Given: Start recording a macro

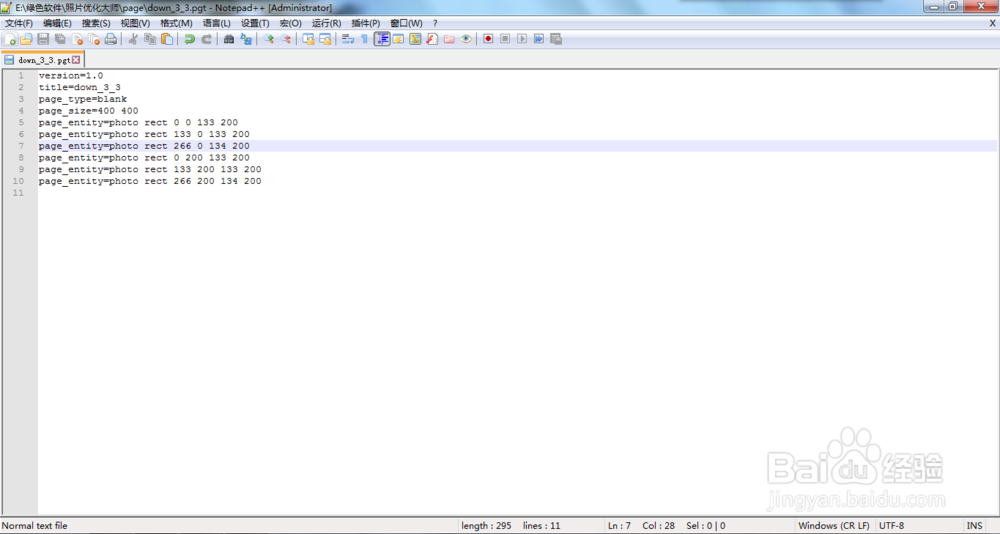Looking at the screenshot, I should click(488, 39).
